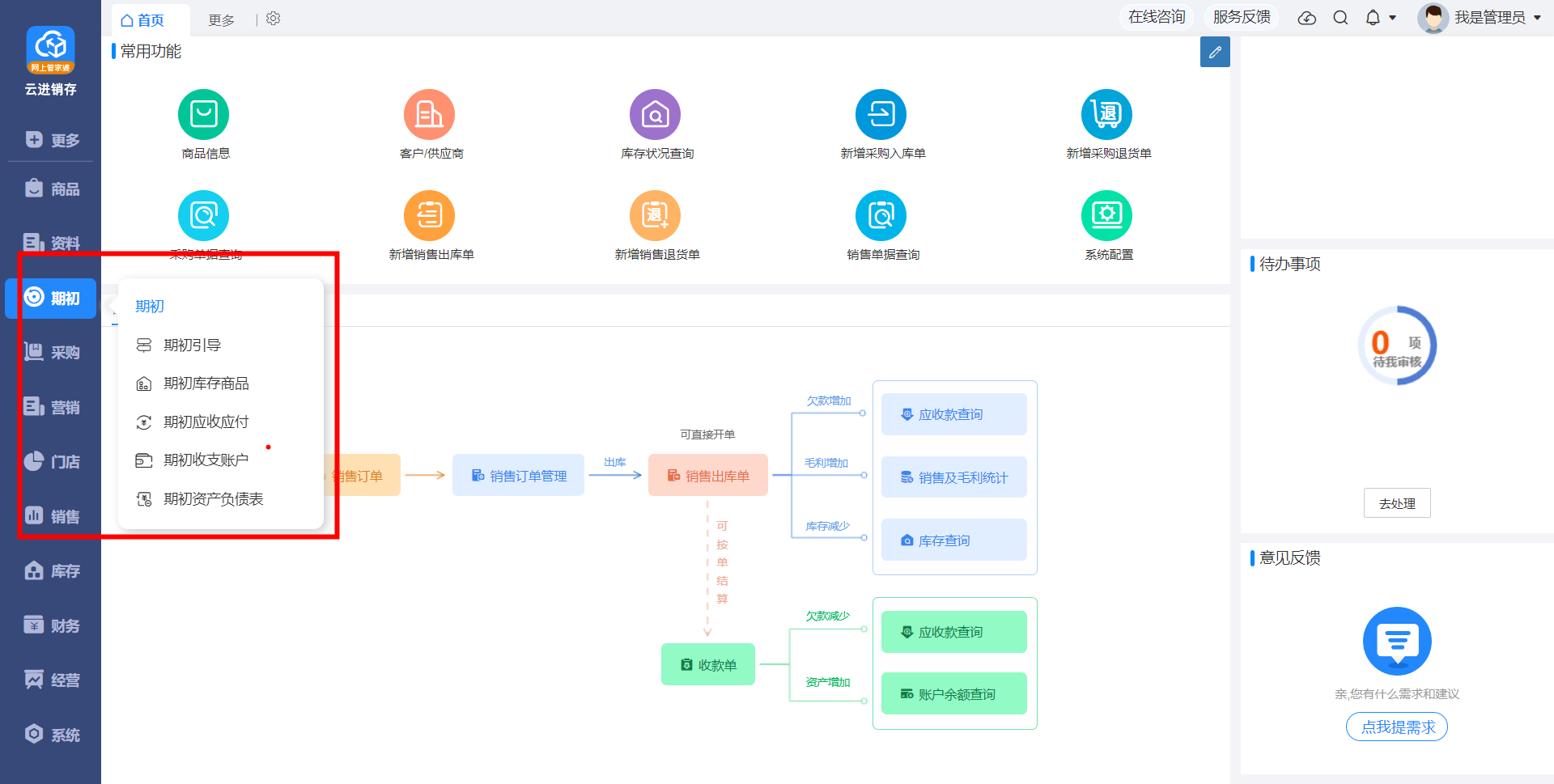Open the 门店 sidebar module

(x=51, y=461)
